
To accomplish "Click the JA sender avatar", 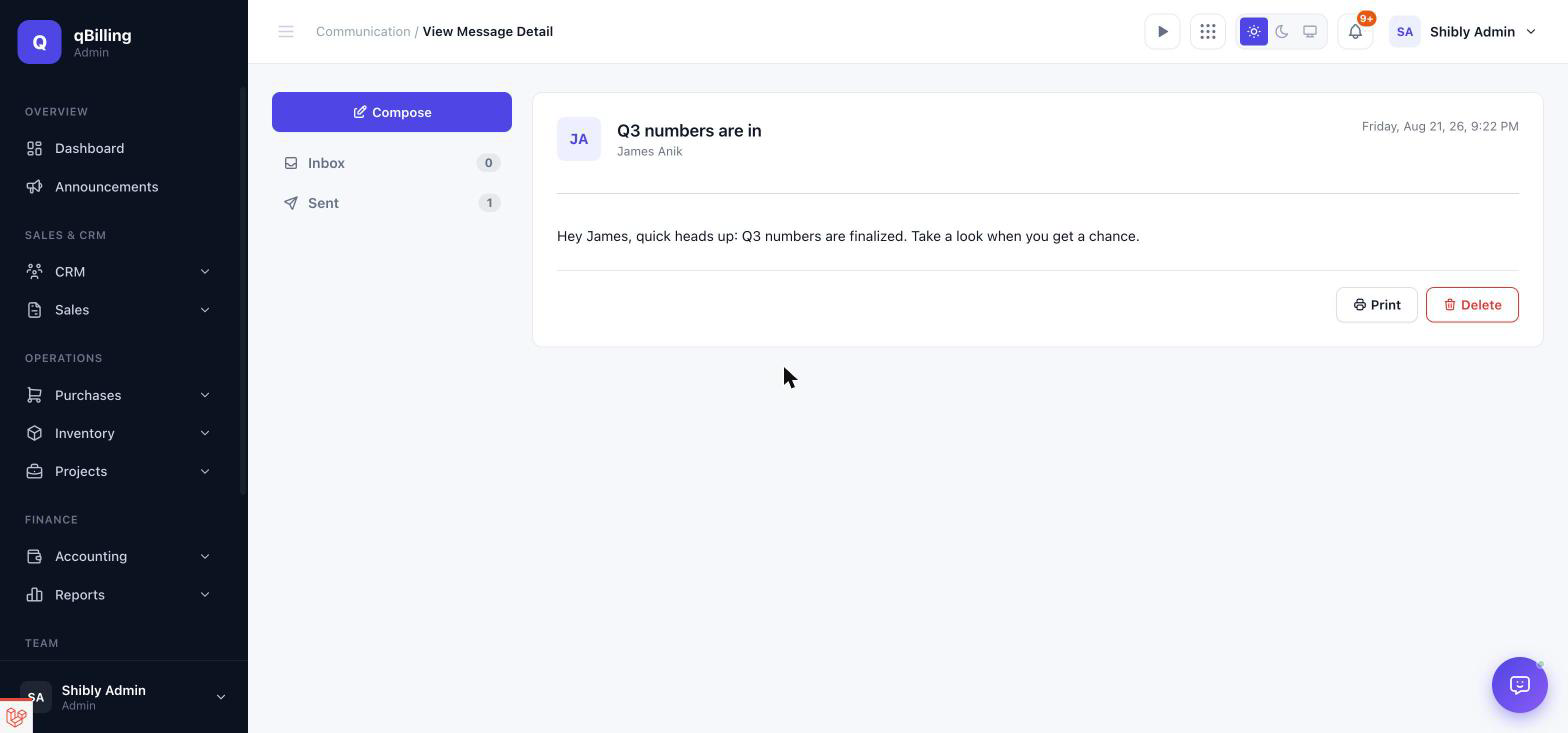I will 579,139.
